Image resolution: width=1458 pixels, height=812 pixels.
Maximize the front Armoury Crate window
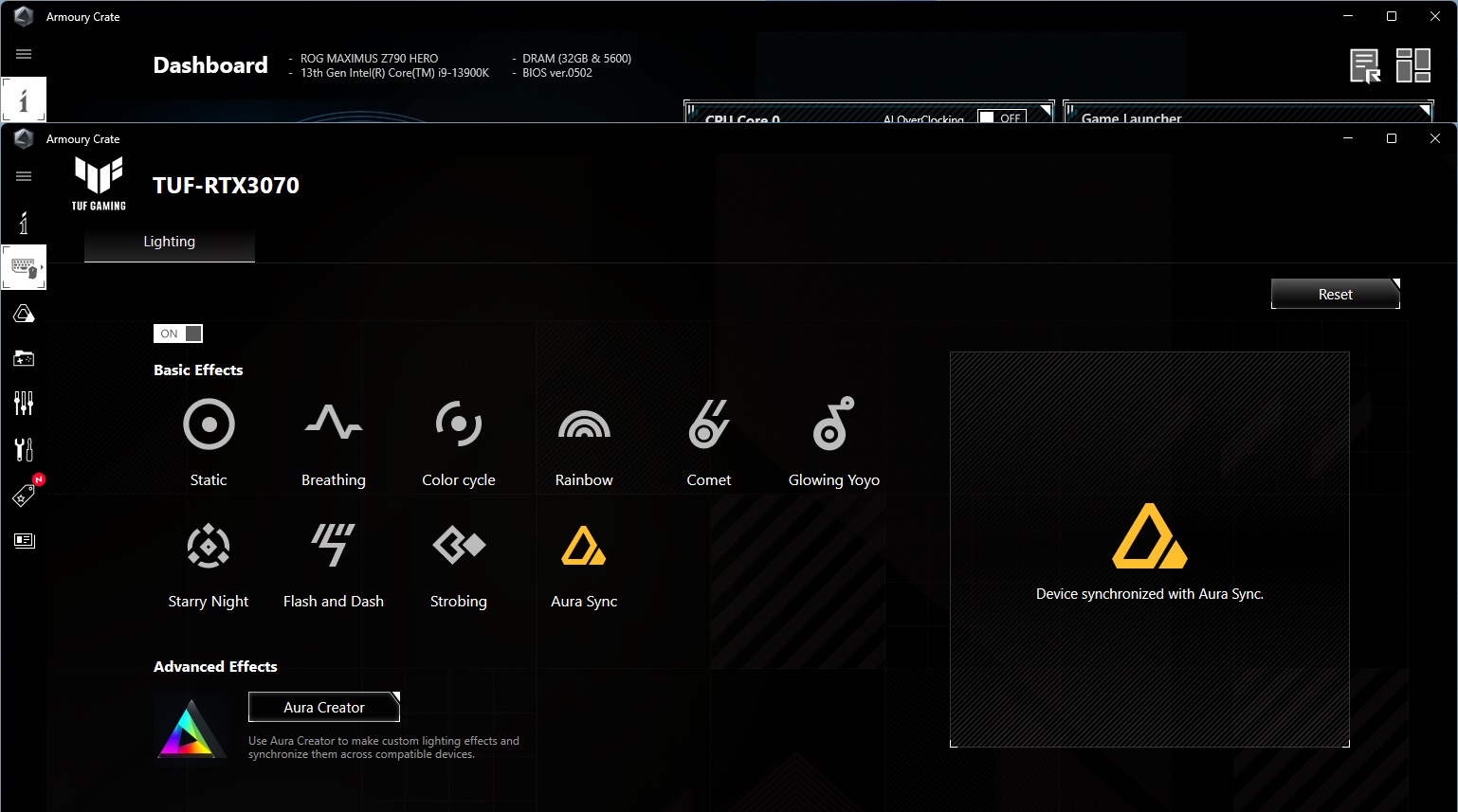click(1392, 138)
